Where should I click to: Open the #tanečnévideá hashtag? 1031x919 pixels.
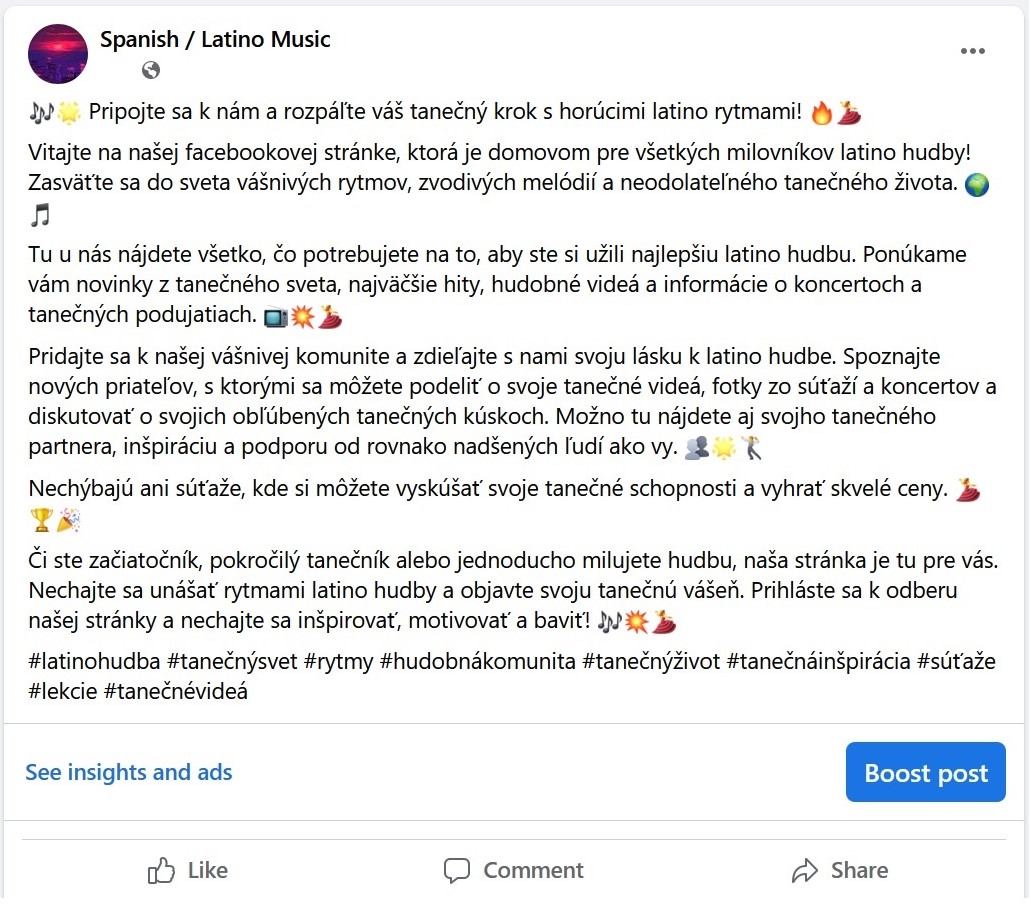pos(176,692)
